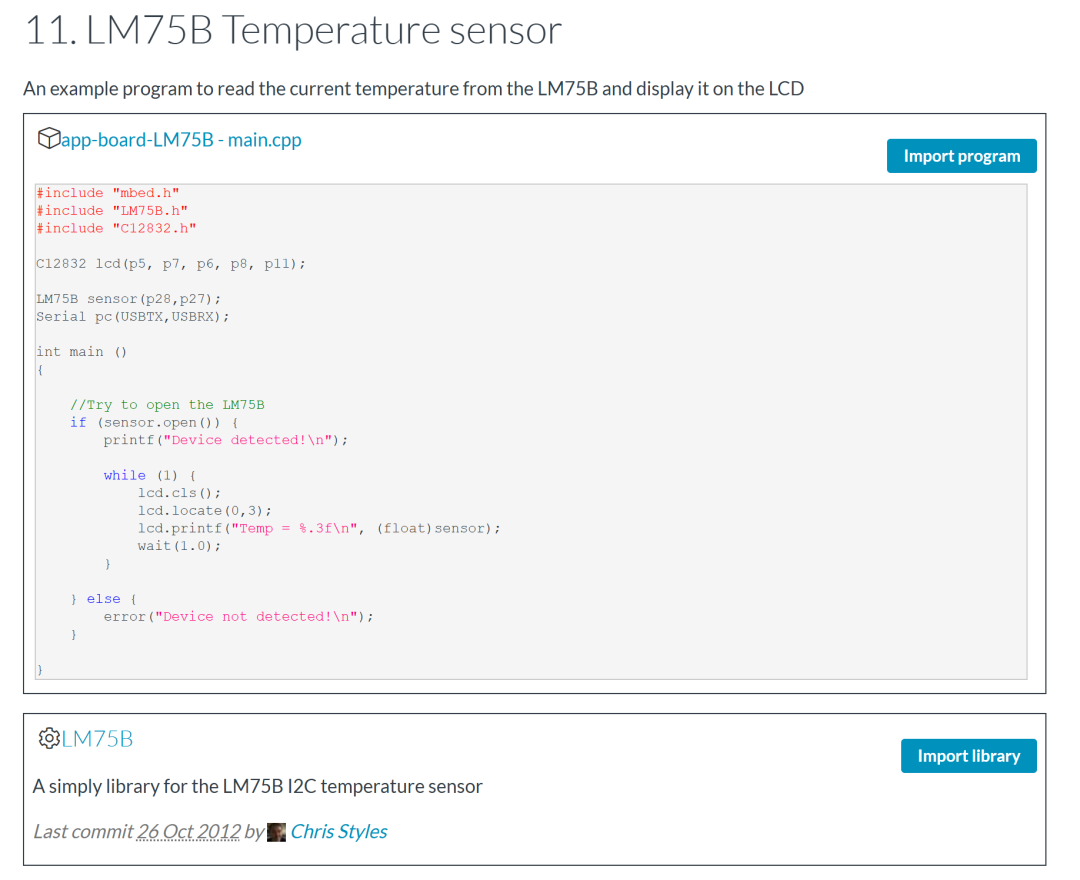Click the LM75B Temperature sensor heading
The image size is (1080, 880).
click(293, 31)
